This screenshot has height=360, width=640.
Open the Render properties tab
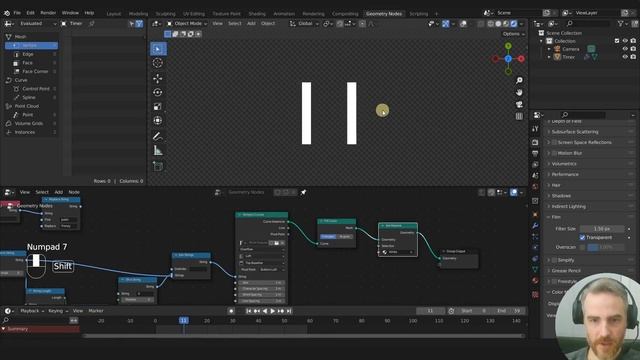[535, 142]
